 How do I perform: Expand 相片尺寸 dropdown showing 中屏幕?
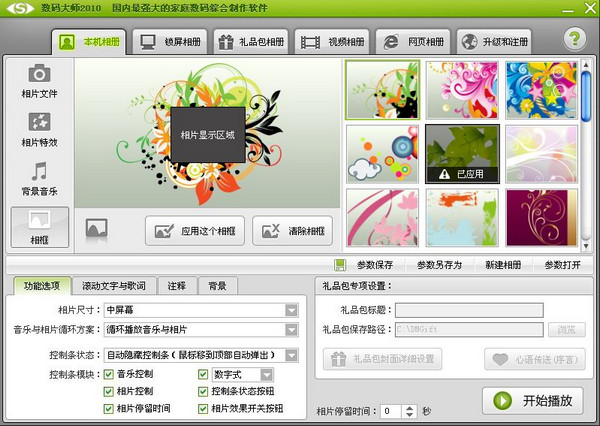pyautogui.click(x=291, y=310)
